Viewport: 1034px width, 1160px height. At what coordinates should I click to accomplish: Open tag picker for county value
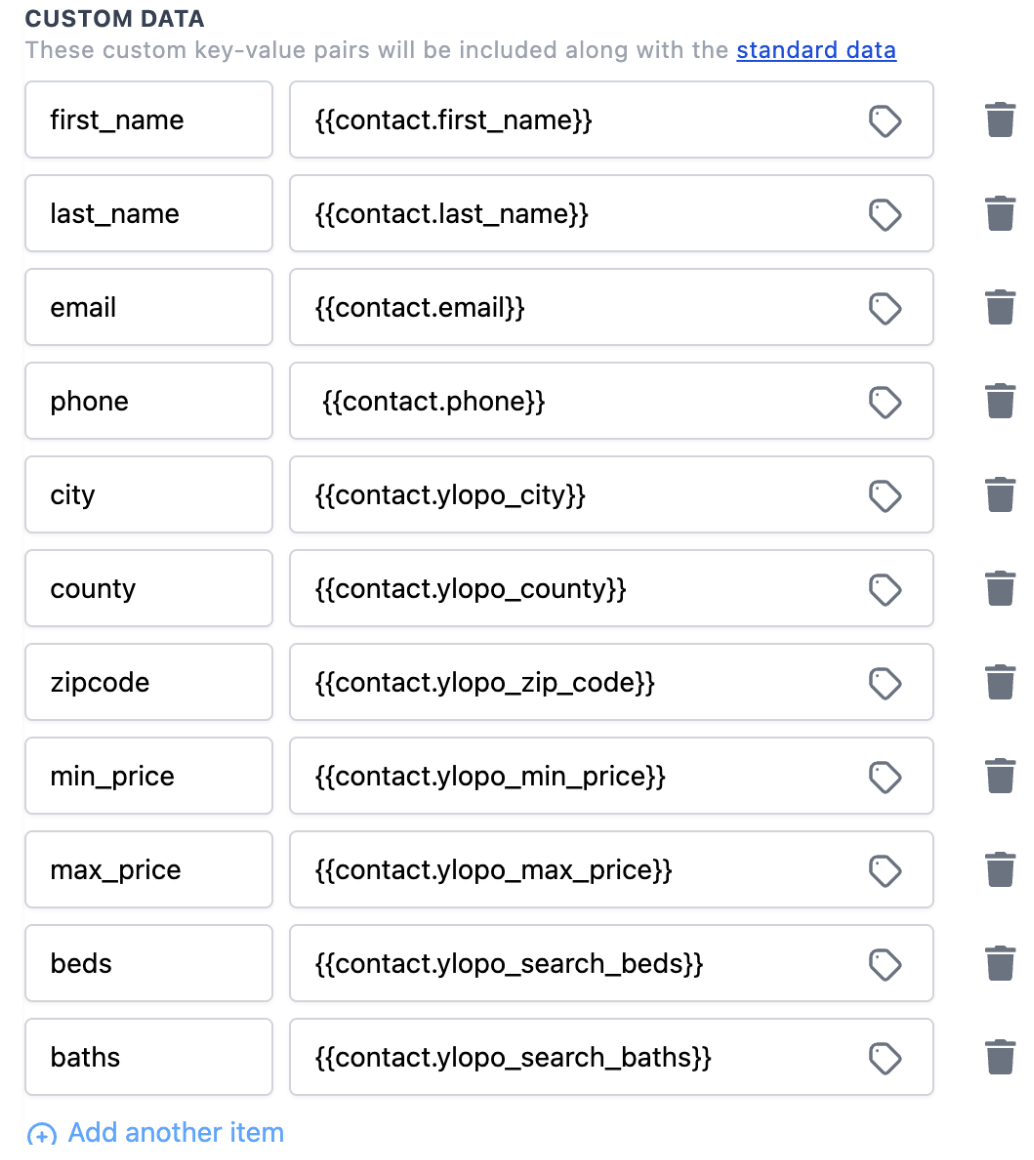pyautogui.click(x=884, y=589)
